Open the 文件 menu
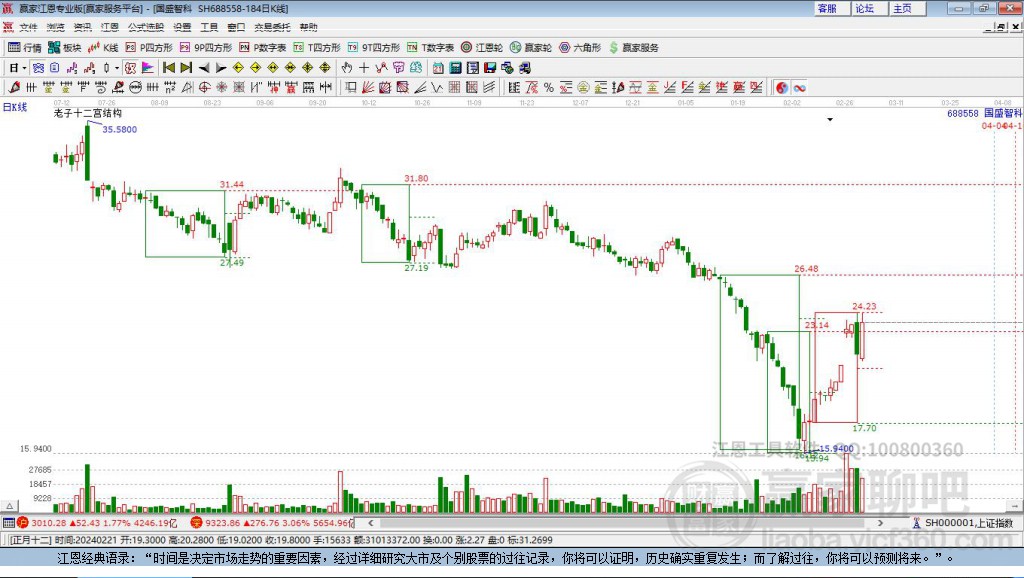Image resolution: width=1024 pixels, height=578 pixels. 28,27
